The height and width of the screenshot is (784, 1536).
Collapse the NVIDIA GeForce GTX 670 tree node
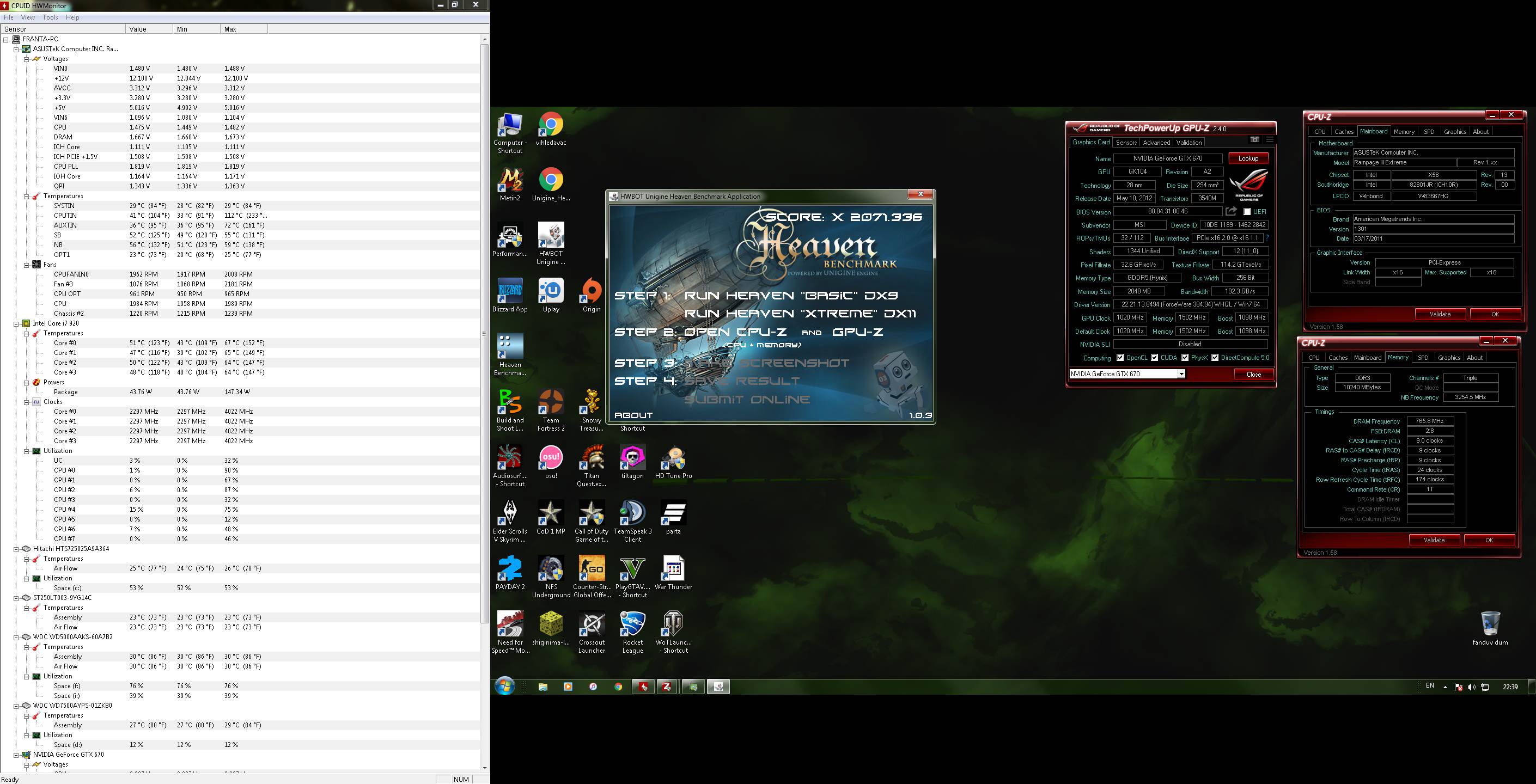pos(16,755)
